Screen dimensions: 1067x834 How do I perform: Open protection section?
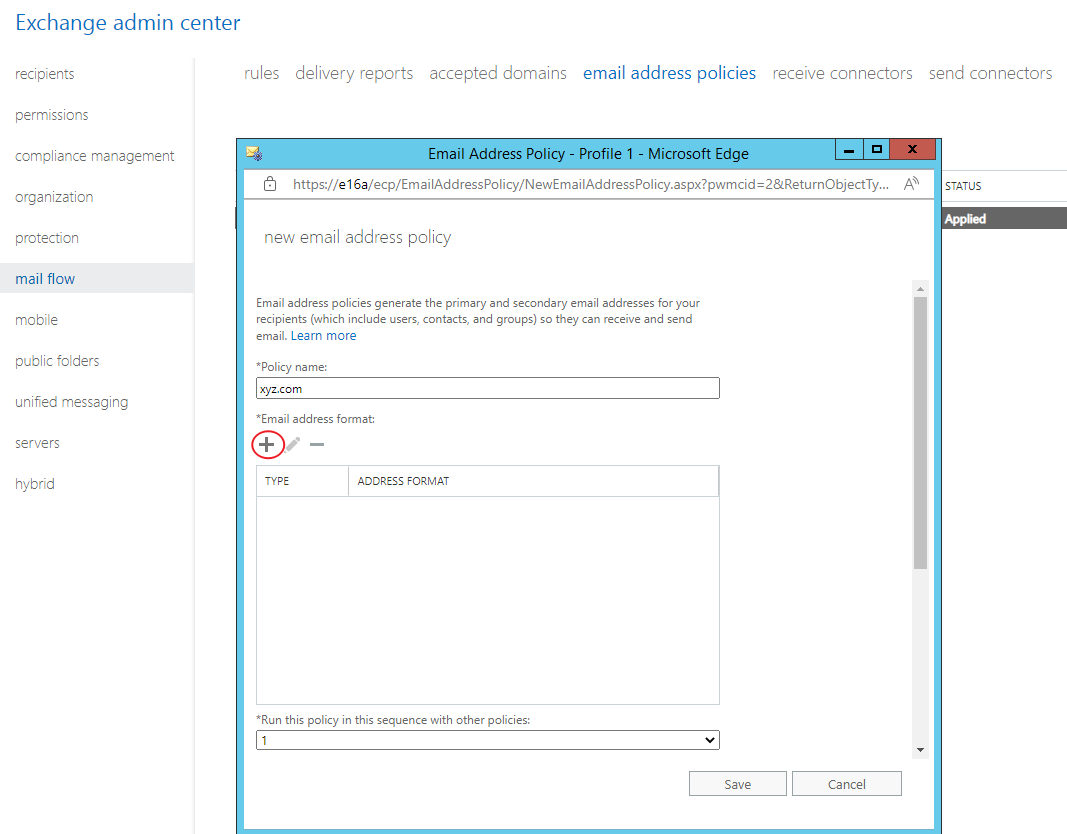tap(47, 238)
